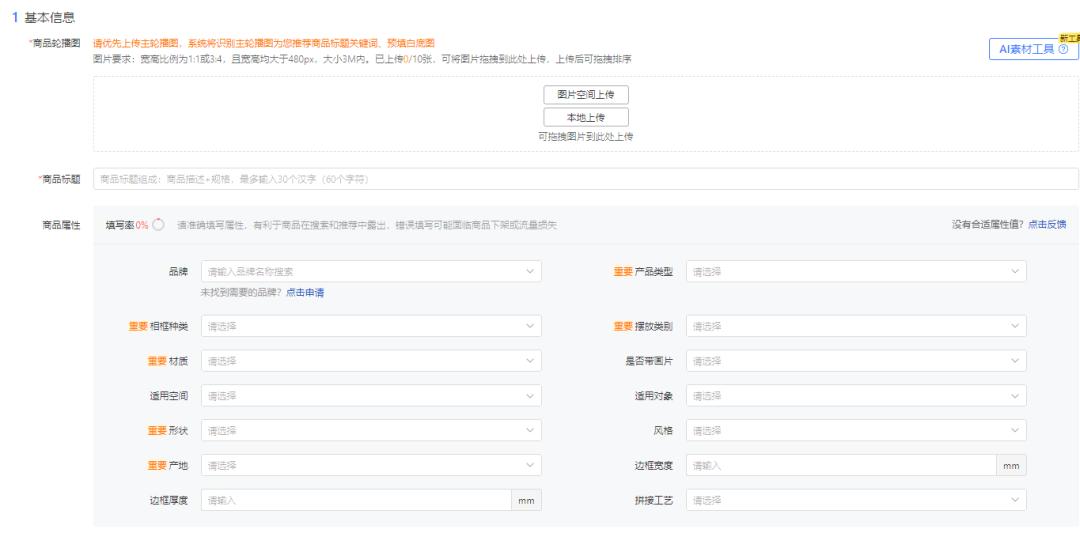Click the 边框厚度 input field

tap(356, 501)
